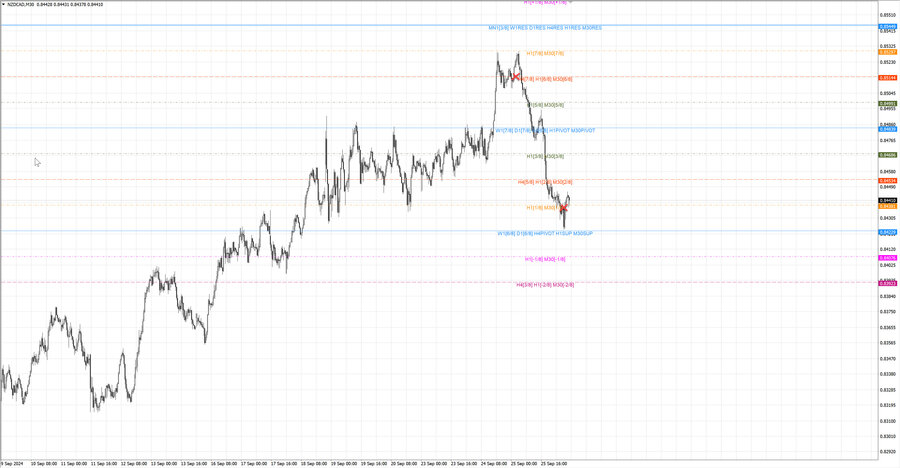Click the black 0.84410 current price tag
Screen dimensions: 900x468
coord(888,200)
